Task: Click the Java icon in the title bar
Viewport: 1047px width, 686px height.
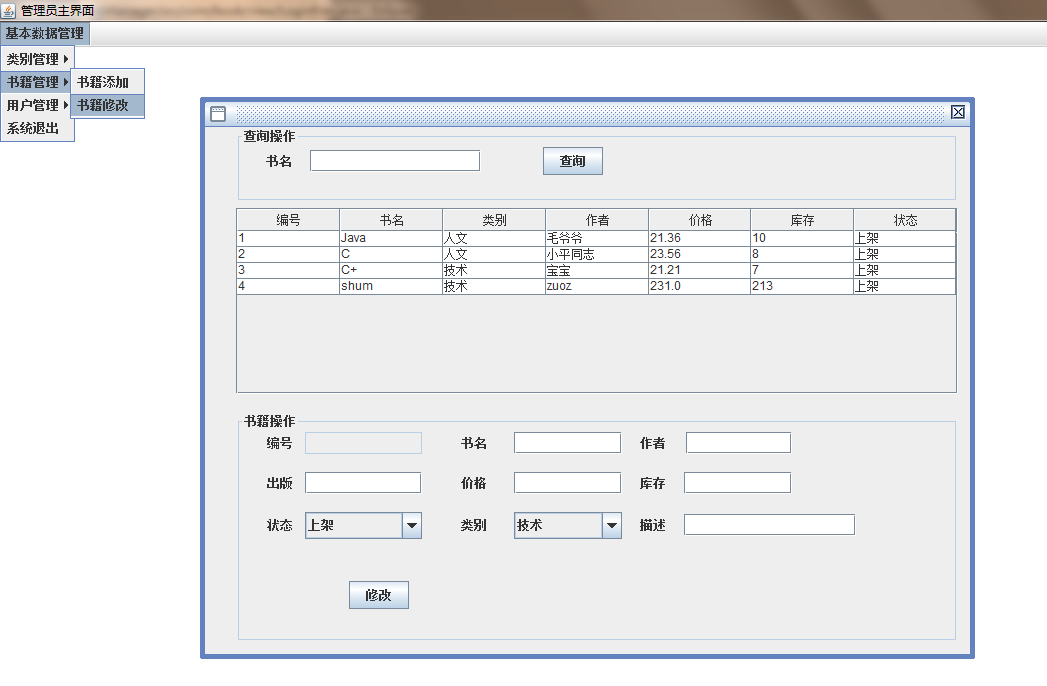Action: [8, 10]
